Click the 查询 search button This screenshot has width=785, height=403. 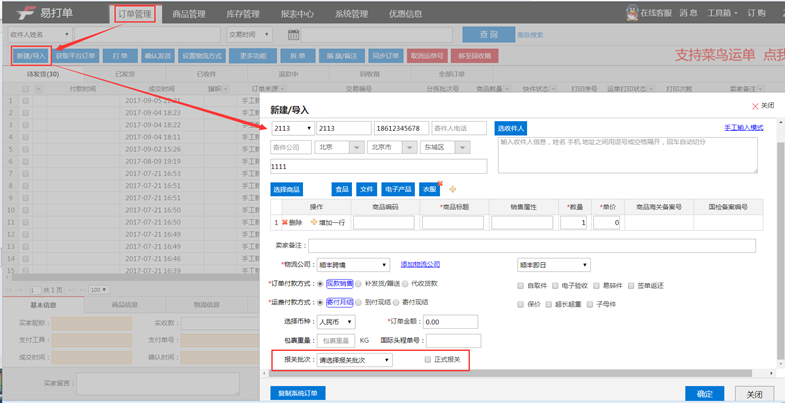click(x=489, y=35)
